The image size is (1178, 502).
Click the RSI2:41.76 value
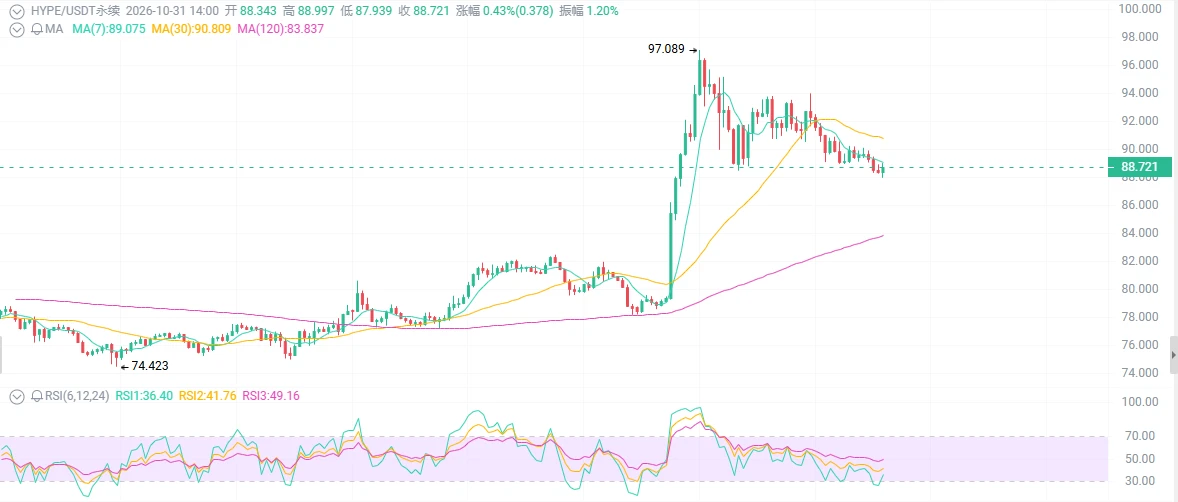click(x=209, y=396)
